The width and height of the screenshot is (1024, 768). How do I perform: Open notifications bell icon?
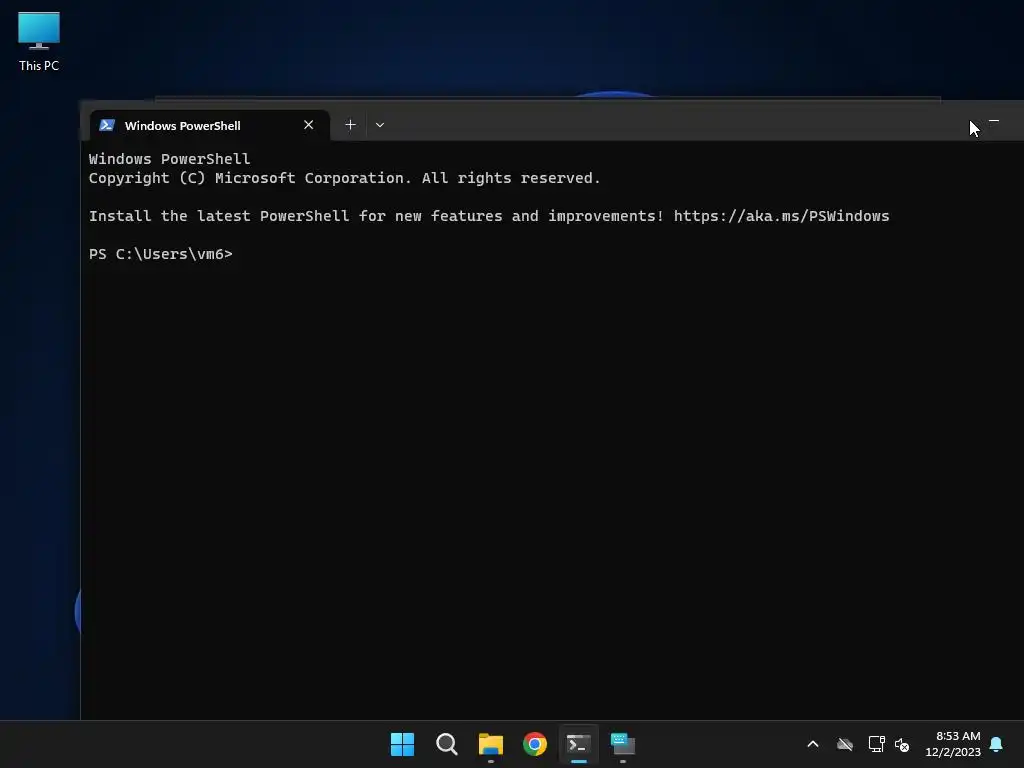[x=996, y=744]
